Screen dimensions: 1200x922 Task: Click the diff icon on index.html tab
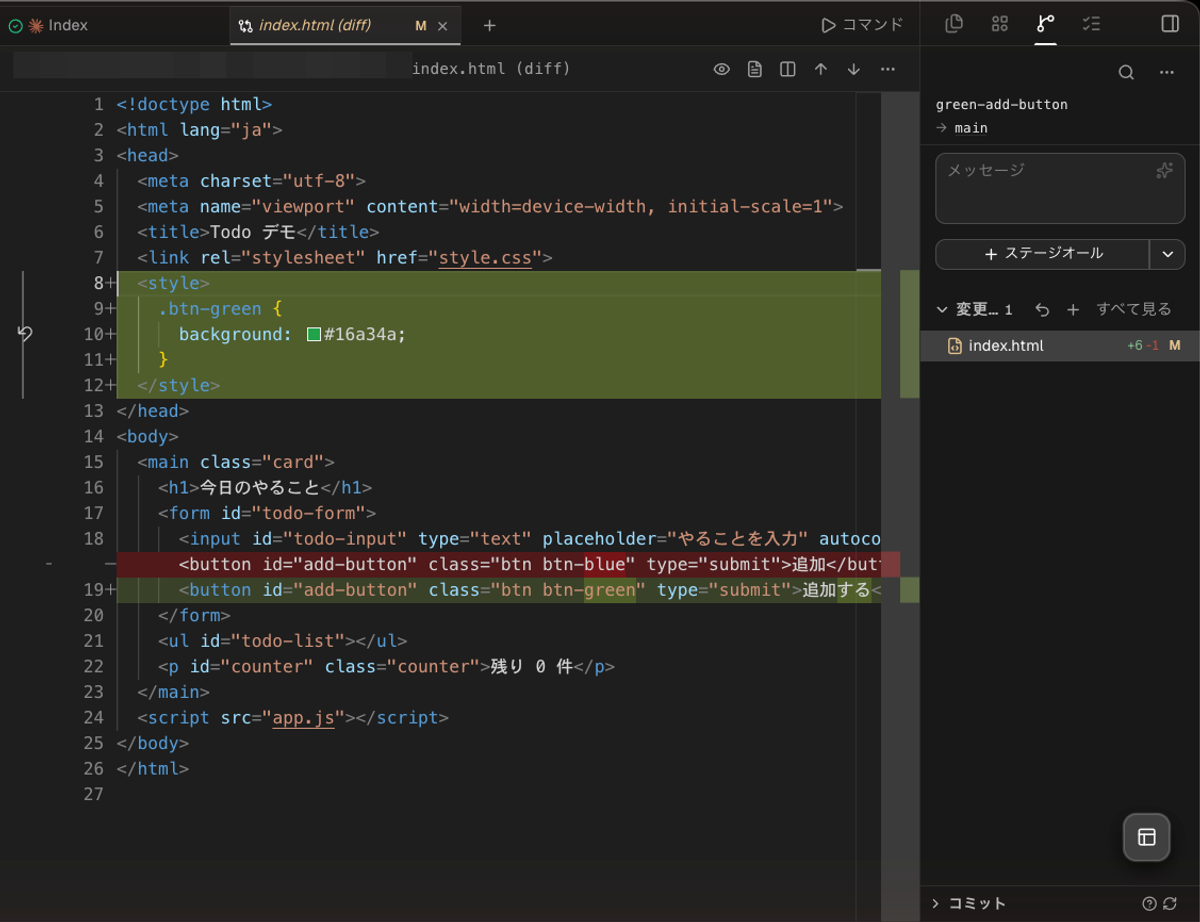pos(246,26)
